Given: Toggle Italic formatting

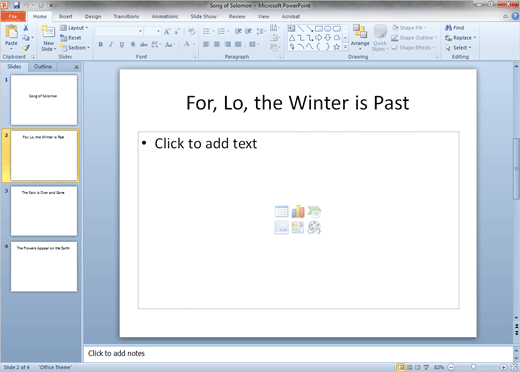Looking at the screenshot, I should pos(111,44).
